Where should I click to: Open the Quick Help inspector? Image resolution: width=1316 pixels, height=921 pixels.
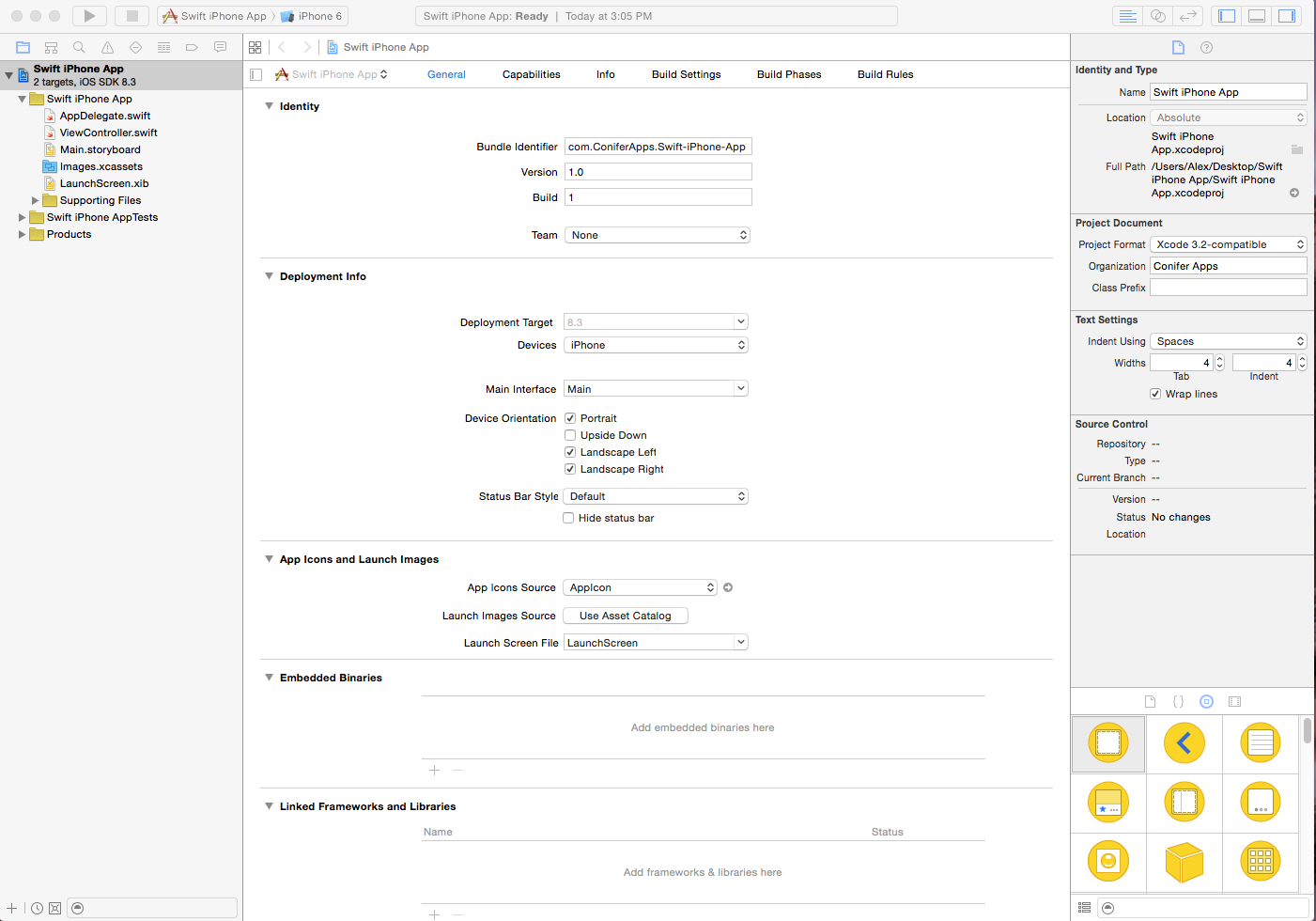[1206, 47]
